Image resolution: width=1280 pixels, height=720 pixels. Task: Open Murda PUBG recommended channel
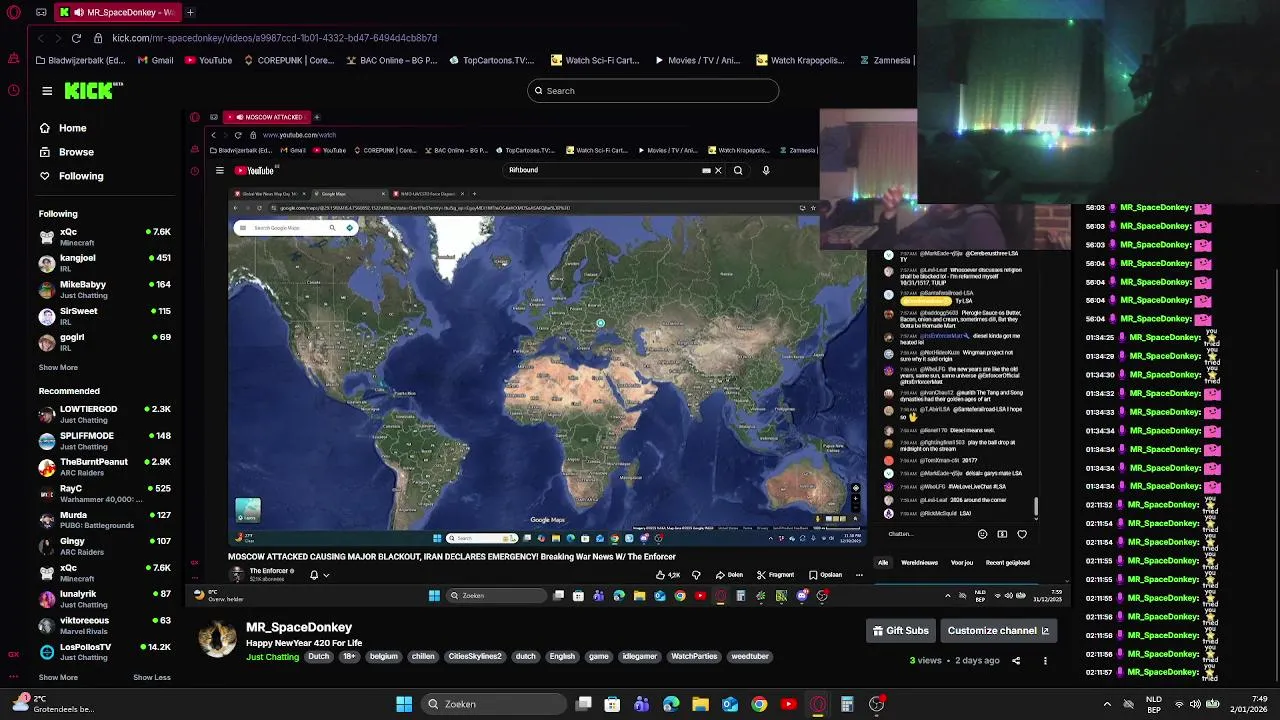tap(105, 520)
